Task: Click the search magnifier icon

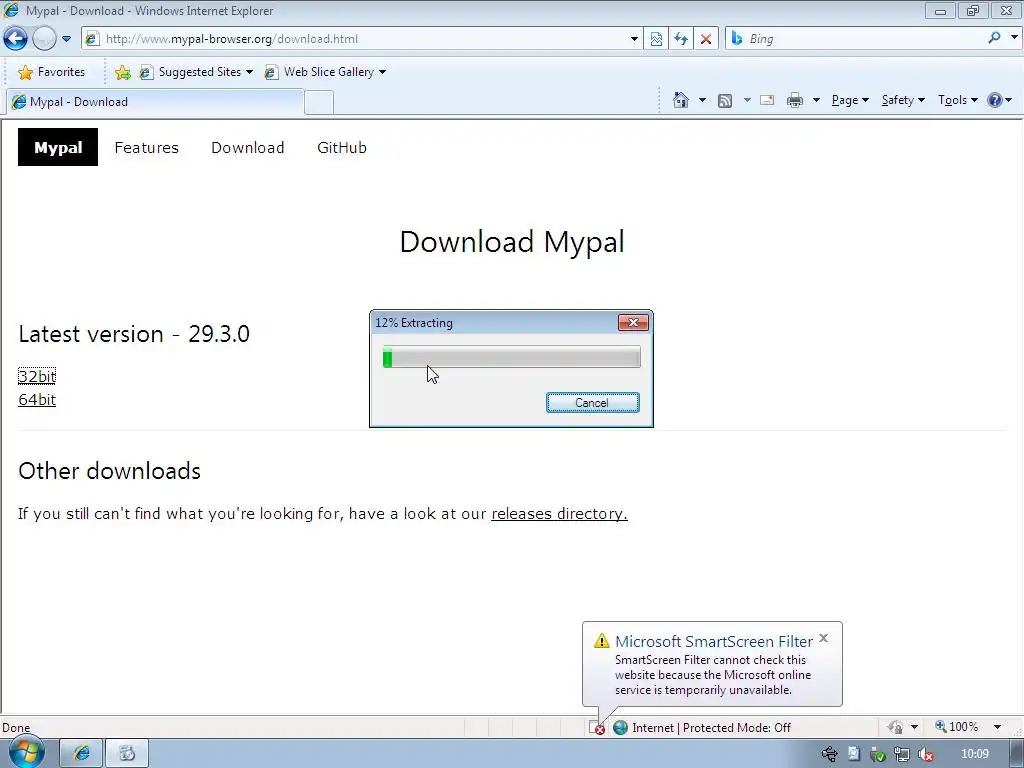Action: 994,38
